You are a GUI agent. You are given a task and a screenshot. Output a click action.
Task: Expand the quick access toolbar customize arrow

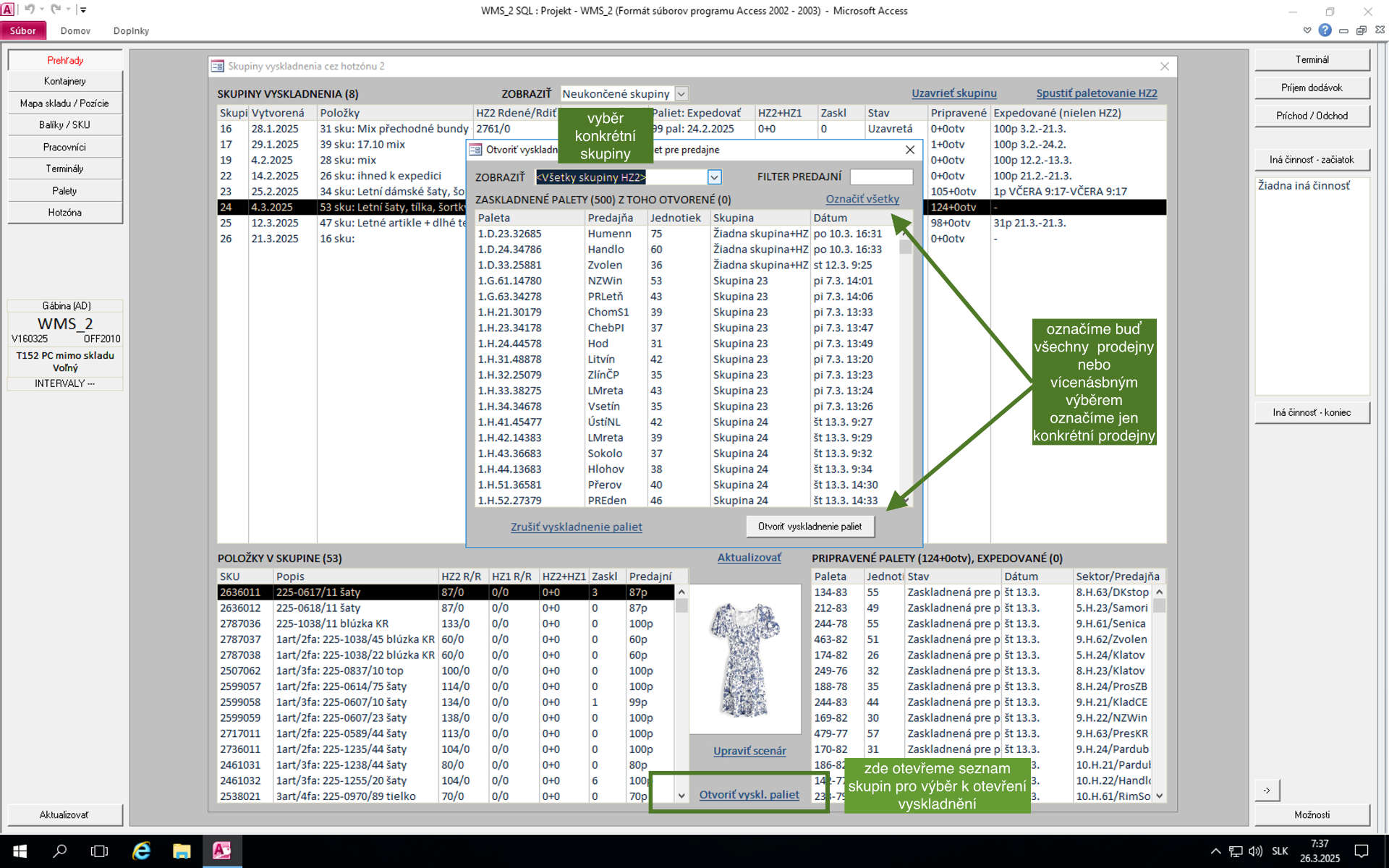(84, 10)
